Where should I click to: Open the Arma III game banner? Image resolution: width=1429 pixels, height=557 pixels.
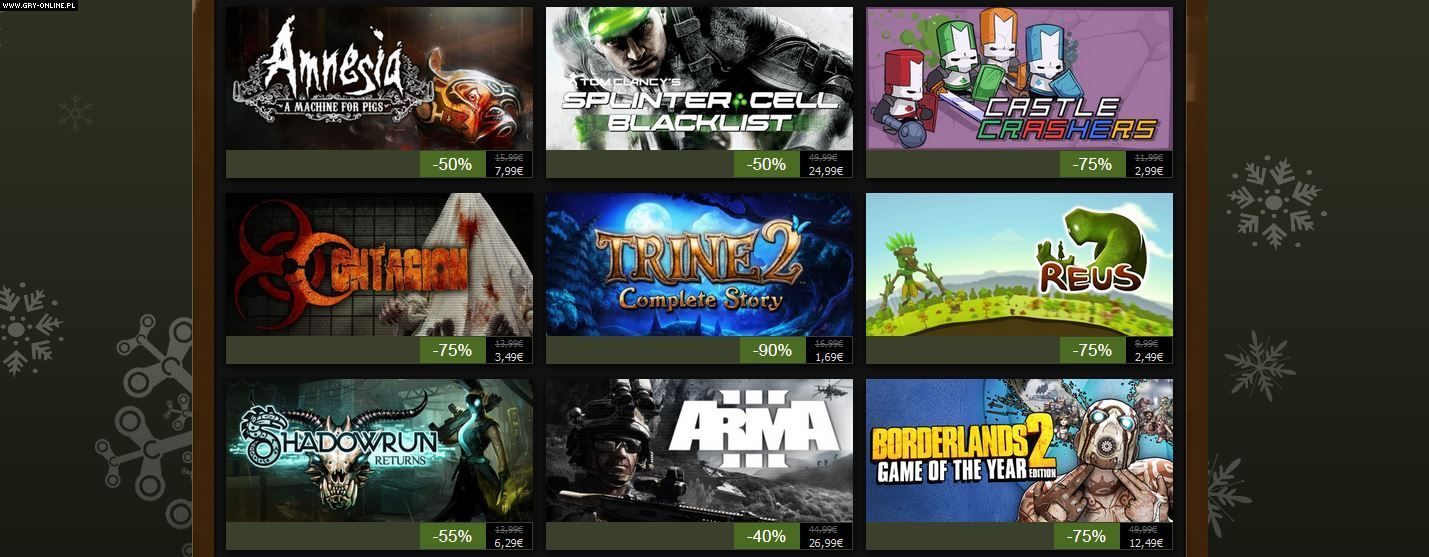(699, 450)
